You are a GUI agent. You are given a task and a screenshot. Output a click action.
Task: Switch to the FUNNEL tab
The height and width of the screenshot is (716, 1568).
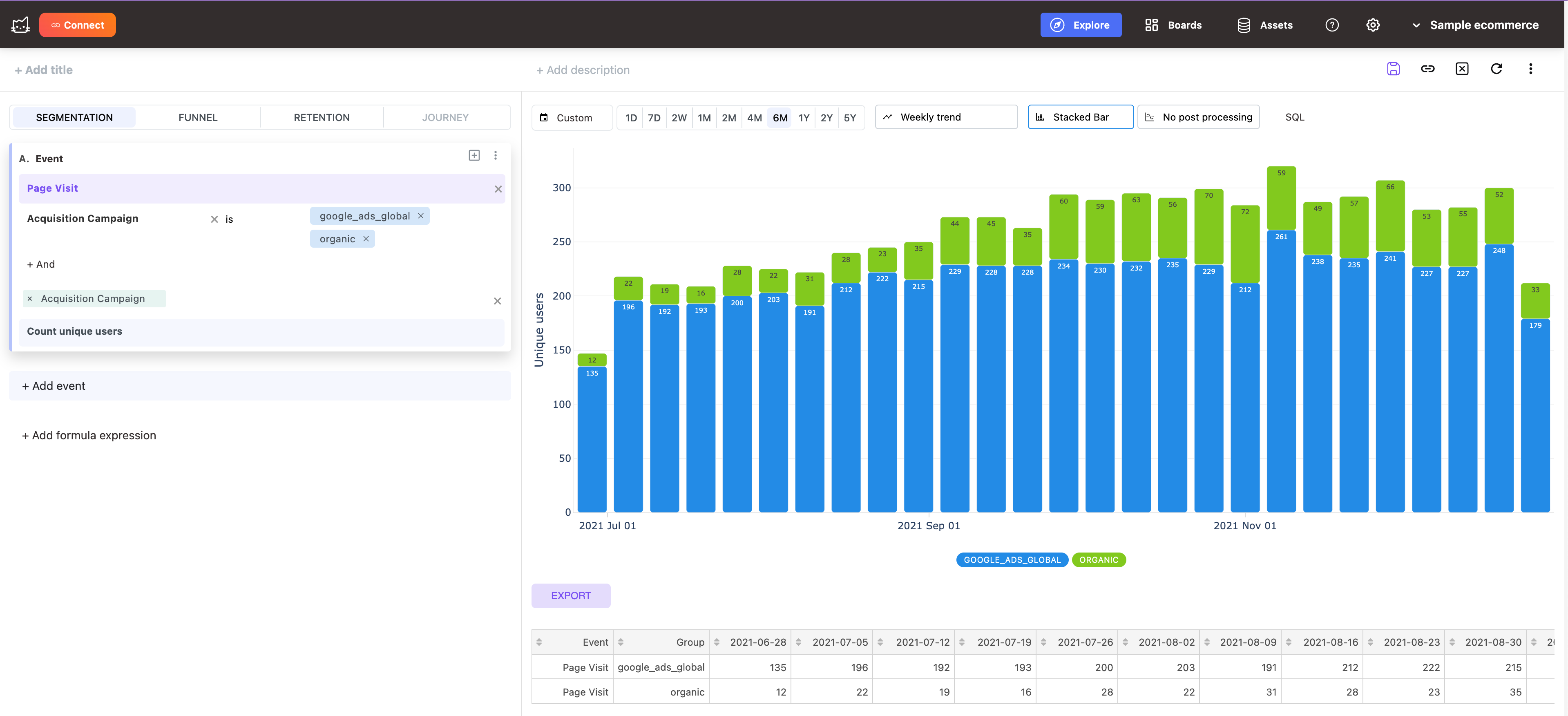click(x=198, y=118)
